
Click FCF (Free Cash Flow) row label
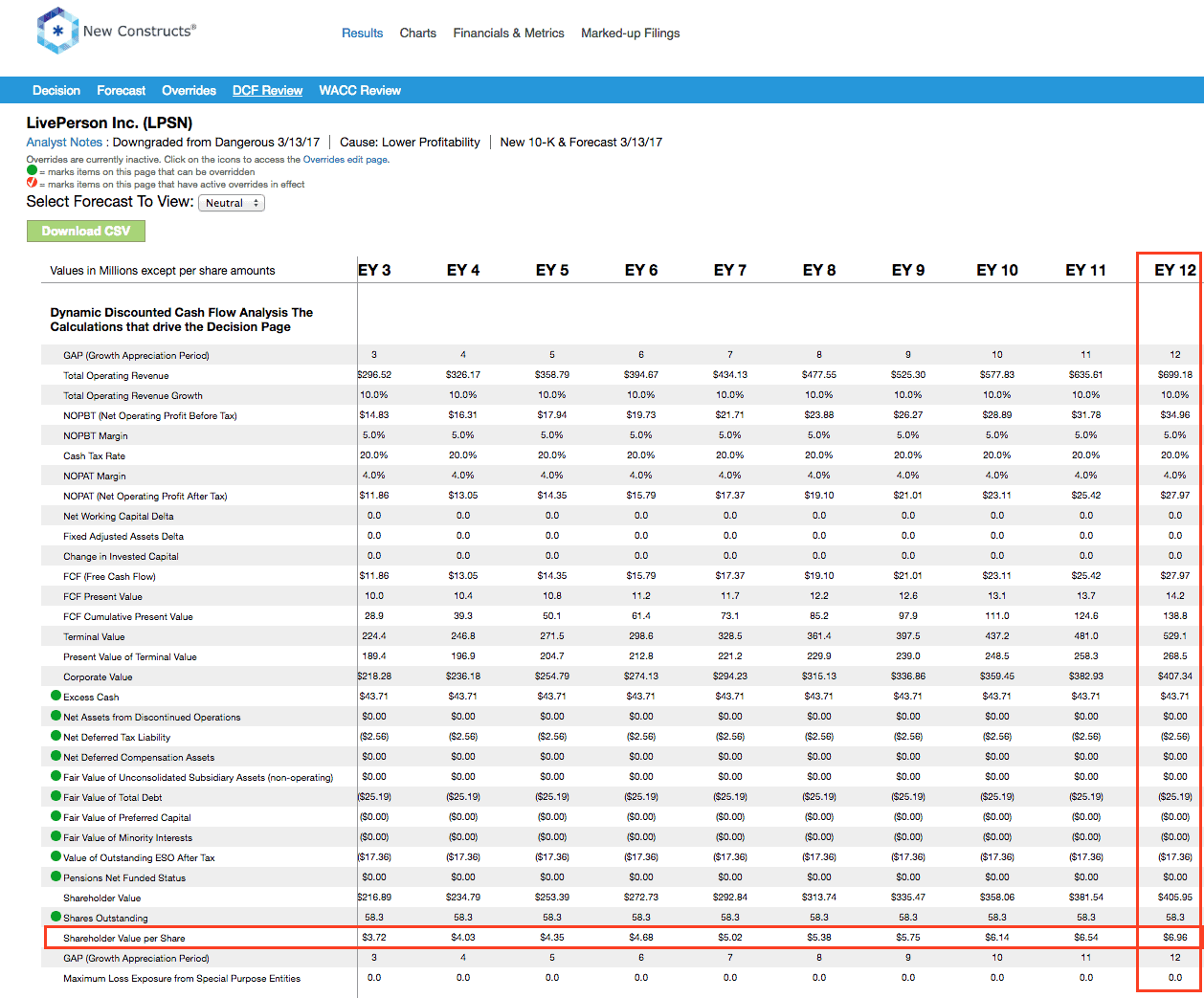coord(109,576)
